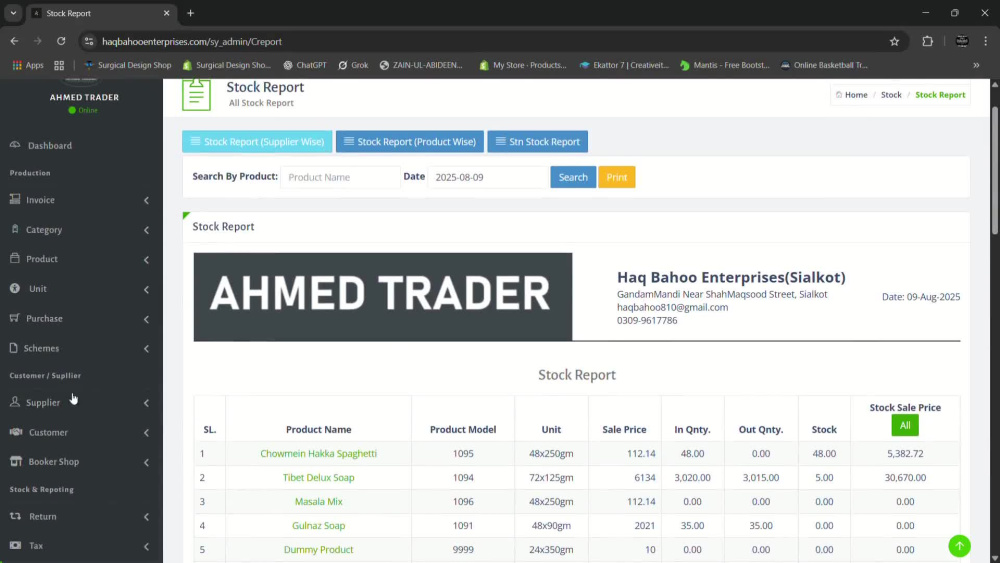Image resolution: width=1000 pixels, height=563 pixels.
Task: Select the Stock Report browser tab
Action: [102, 13]
